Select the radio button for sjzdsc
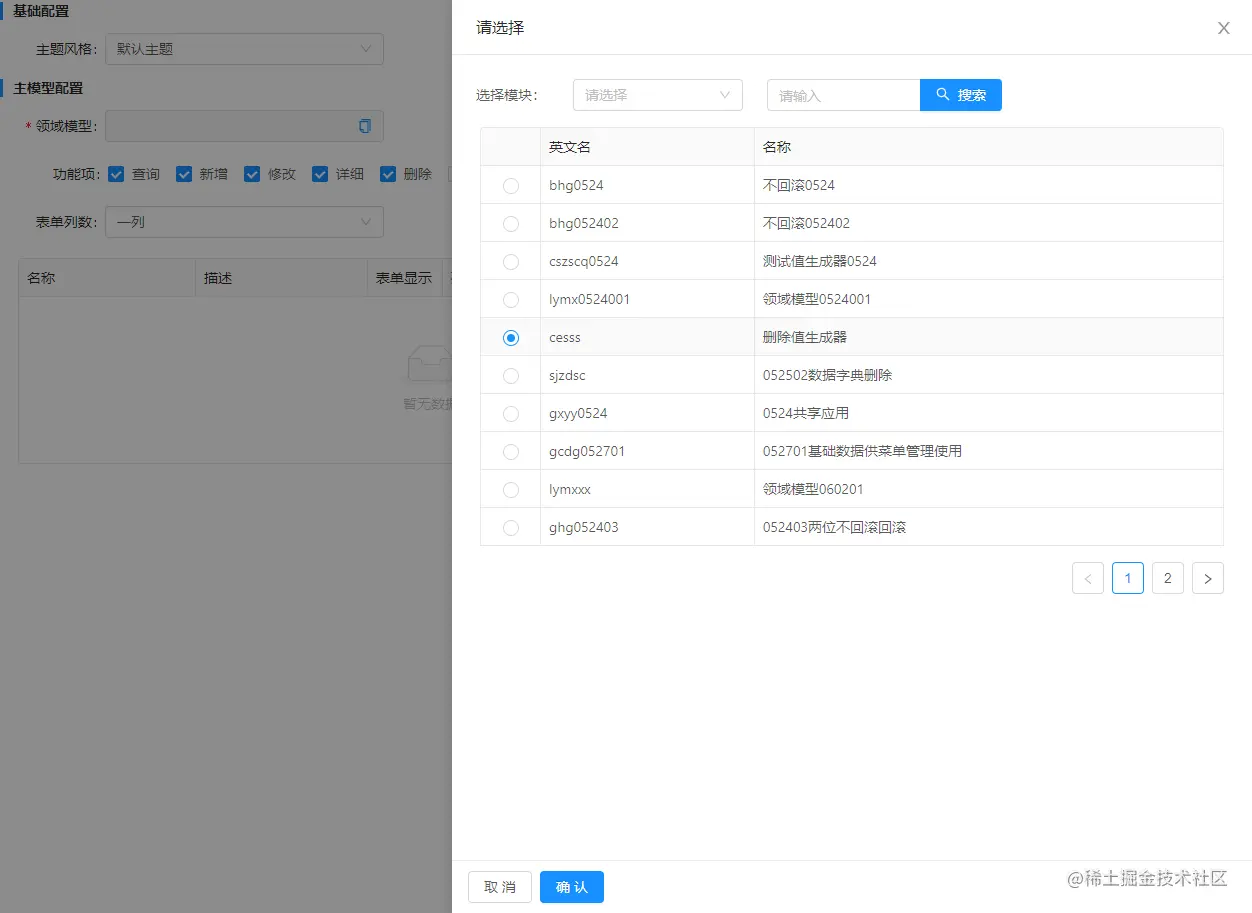The height and width of the screenshot is (913, 1252). pos(511,375)
